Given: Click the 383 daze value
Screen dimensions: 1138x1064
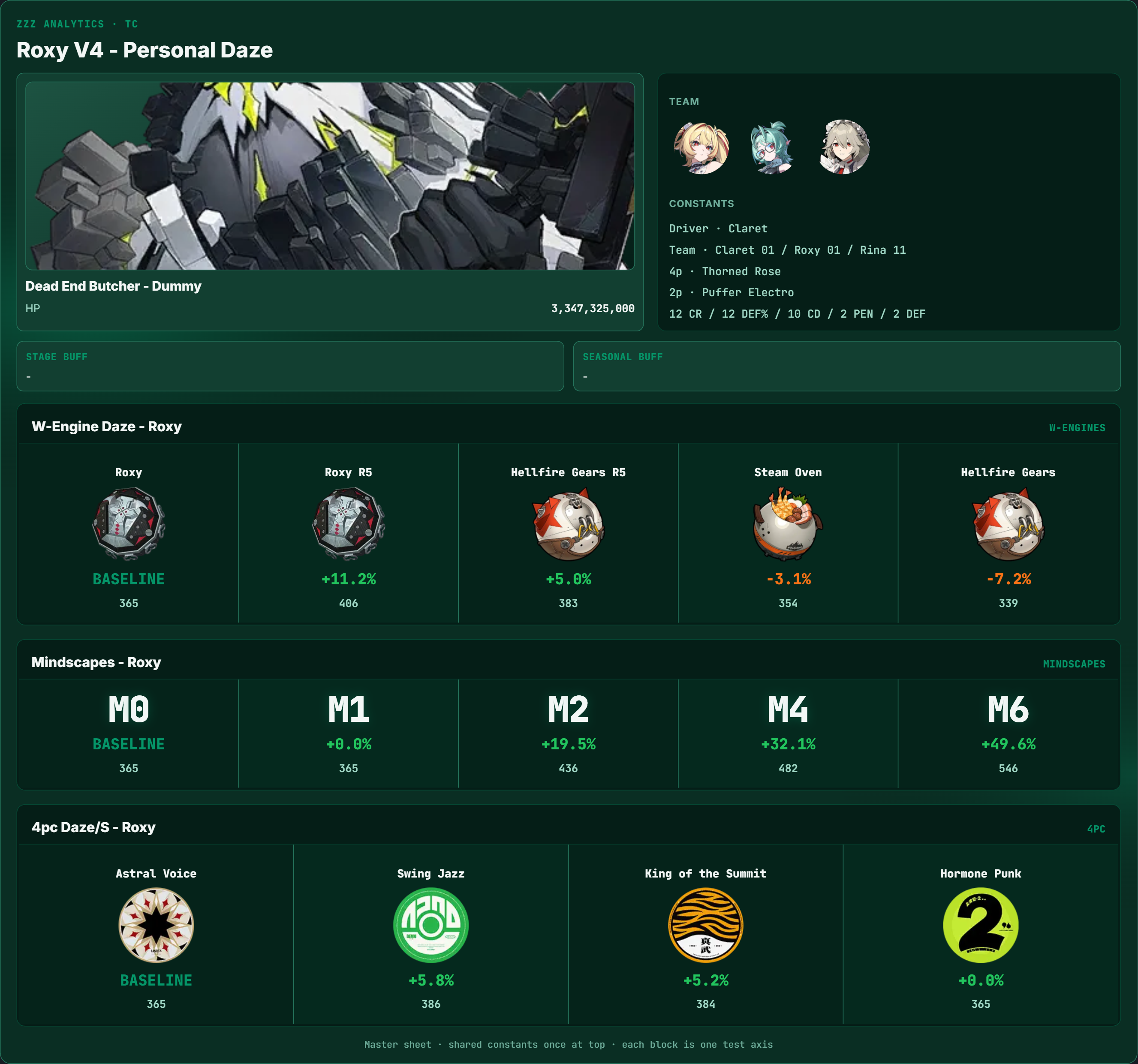Looking at the screenshot, I should [x=569, y=603].
